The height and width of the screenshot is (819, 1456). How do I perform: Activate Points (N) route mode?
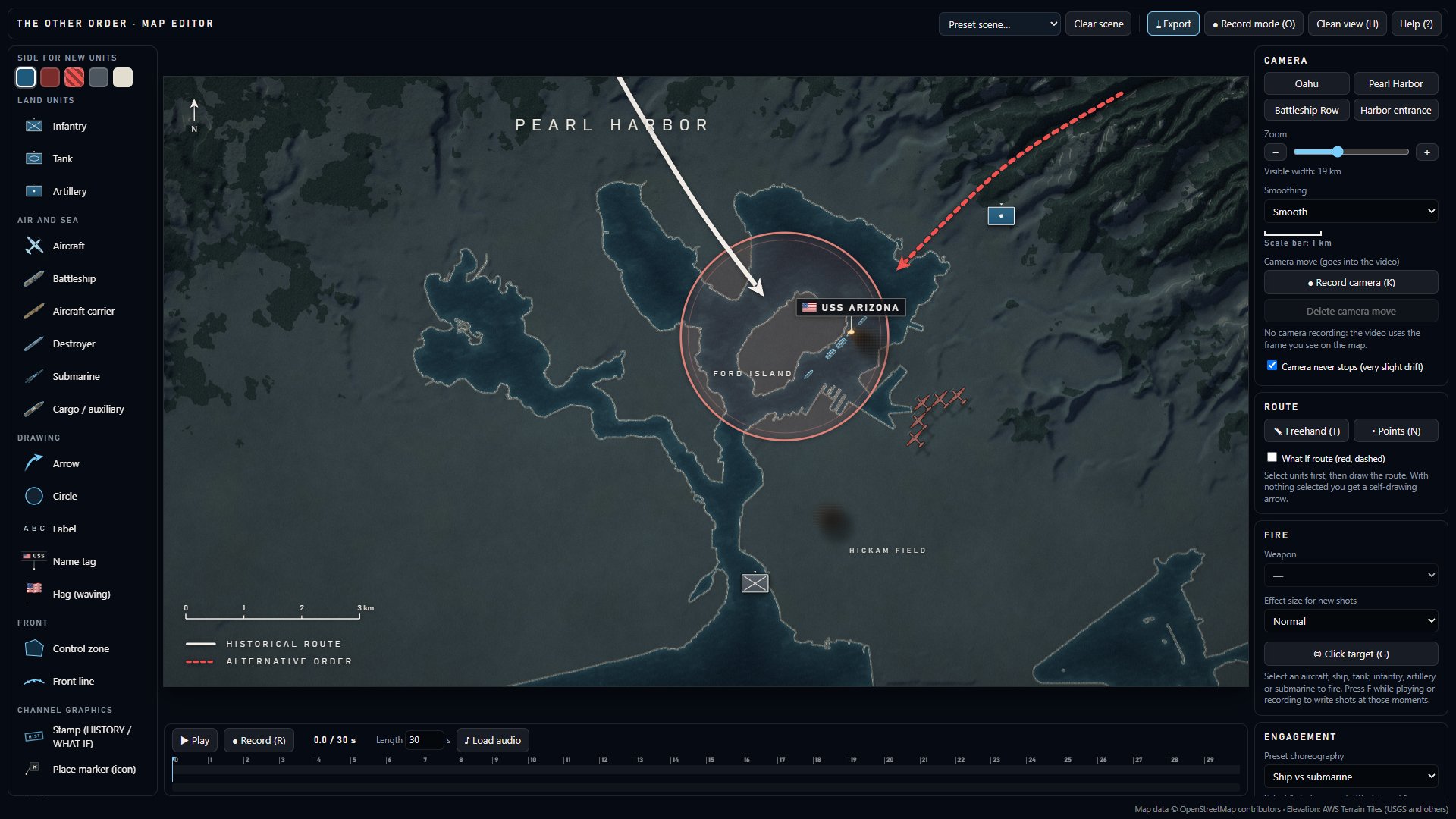coord(1395,431)
